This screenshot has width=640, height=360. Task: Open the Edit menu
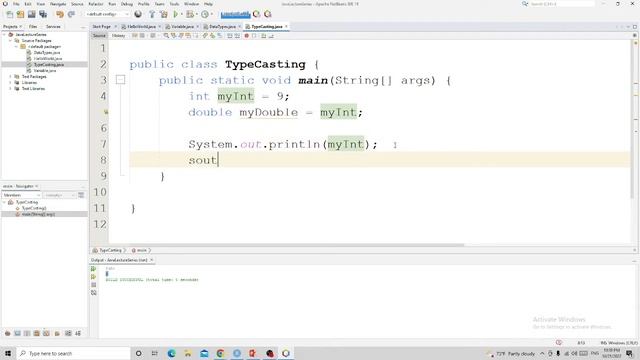(28, 4)
